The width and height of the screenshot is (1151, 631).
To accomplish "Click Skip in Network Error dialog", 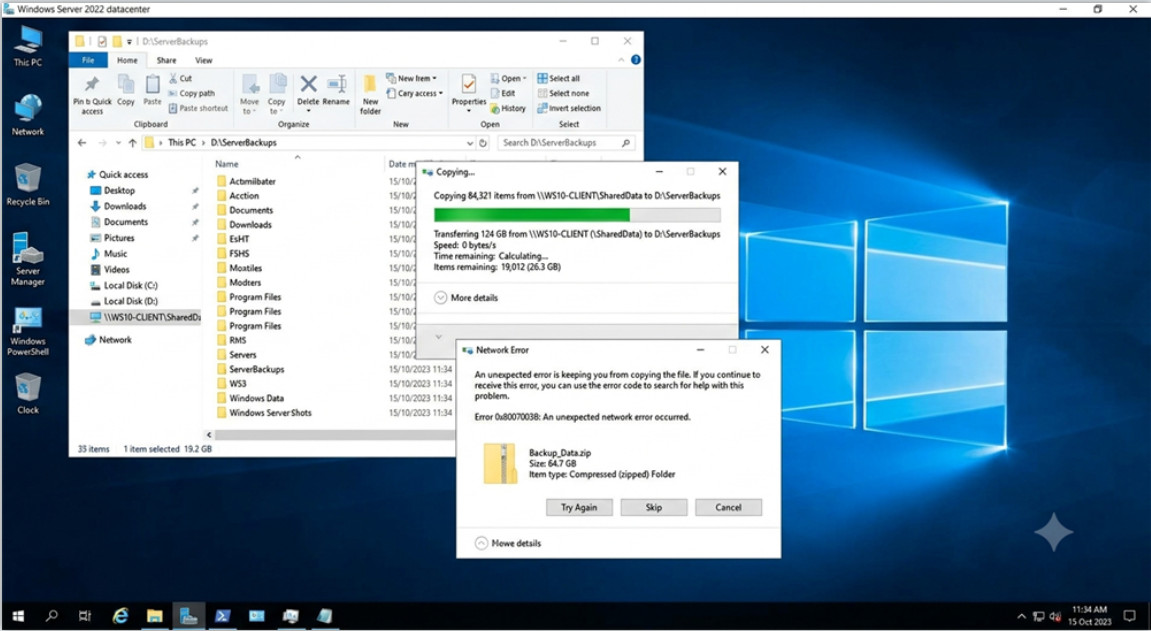I will click(x=654, y=507).
